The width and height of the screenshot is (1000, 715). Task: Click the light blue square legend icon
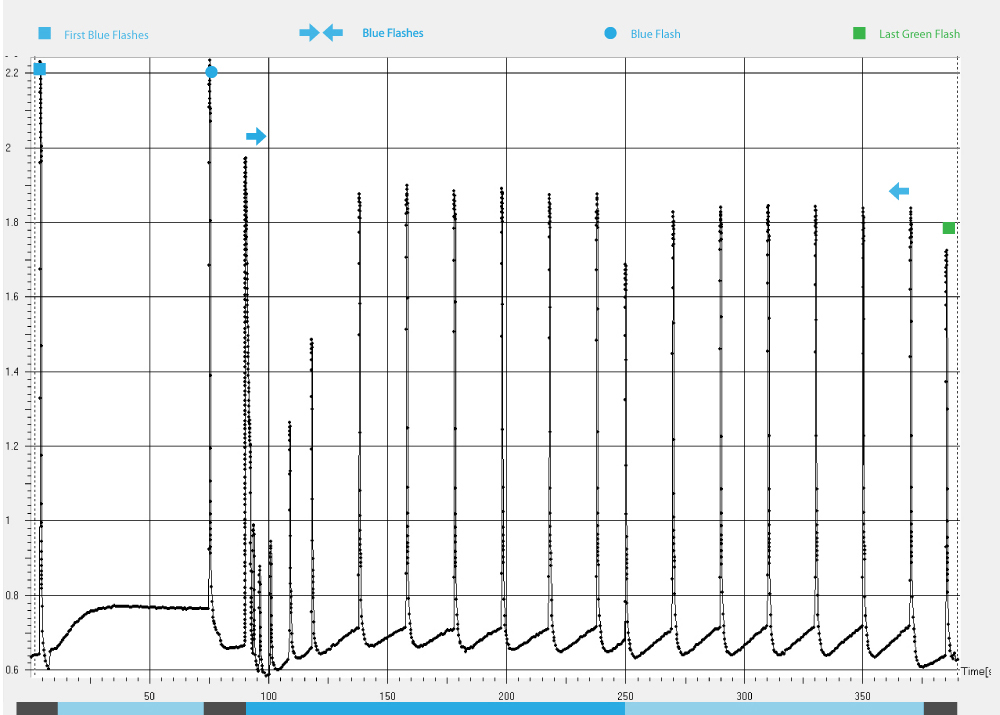tap(44, 34)
